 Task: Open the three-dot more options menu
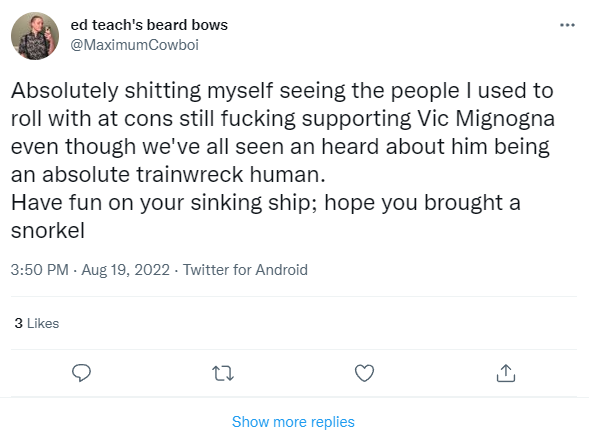(x=567, y=25)
